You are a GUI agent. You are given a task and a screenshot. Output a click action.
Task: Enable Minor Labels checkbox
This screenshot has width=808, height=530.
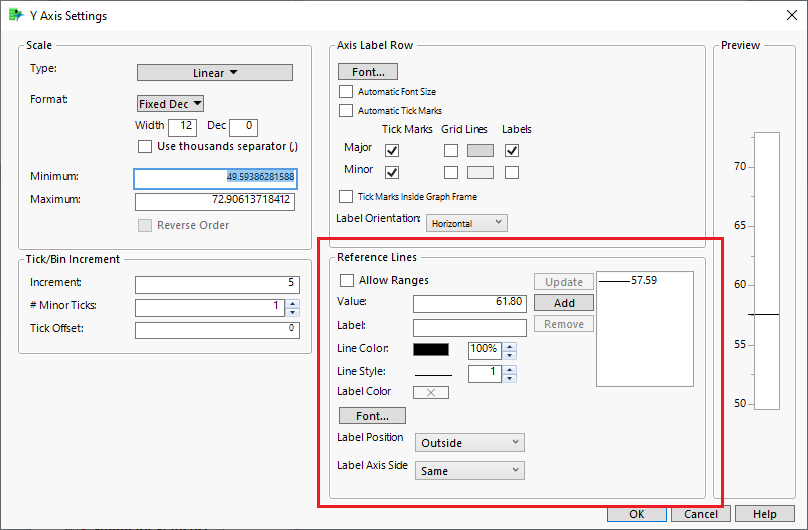tap(512, 172)
